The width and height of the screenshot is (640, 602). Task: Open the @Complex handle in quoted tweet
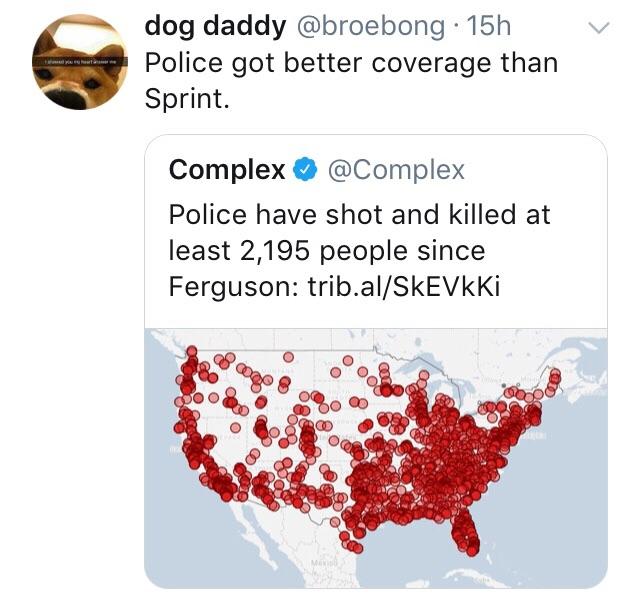click(396, 170)
